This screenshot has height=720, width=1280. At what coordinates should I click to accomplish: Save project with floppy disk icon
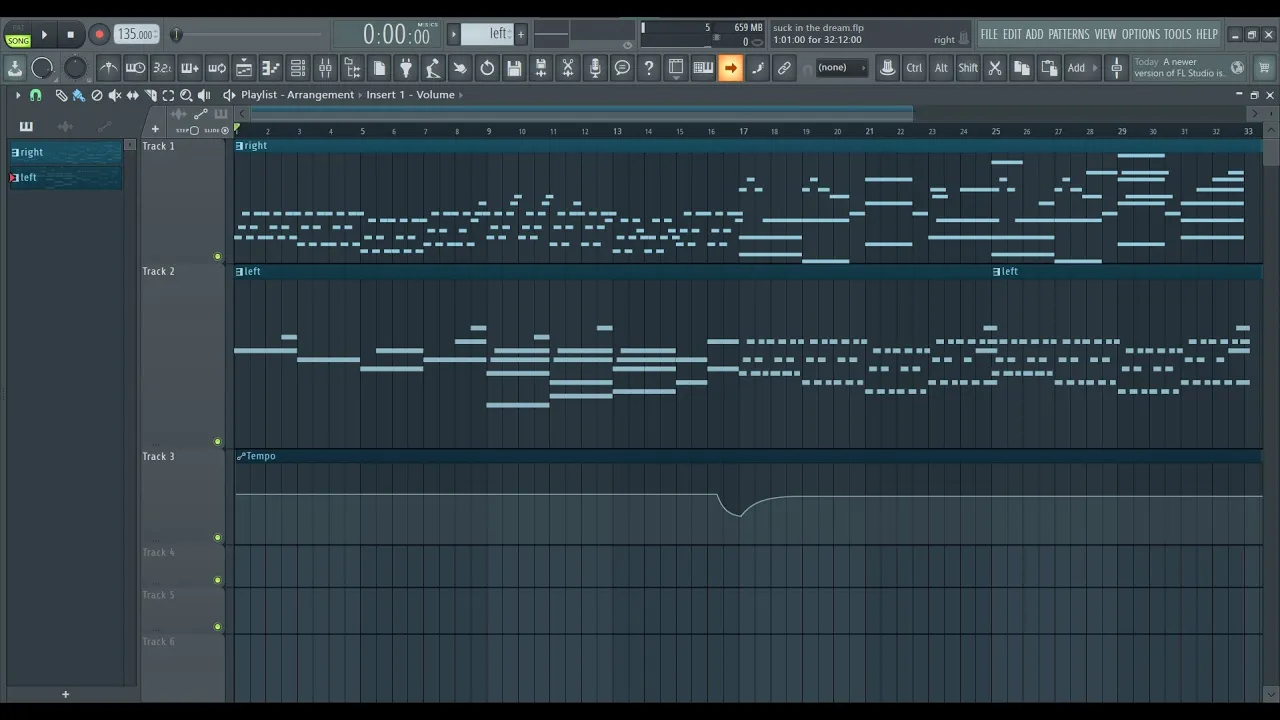(514, 68)
